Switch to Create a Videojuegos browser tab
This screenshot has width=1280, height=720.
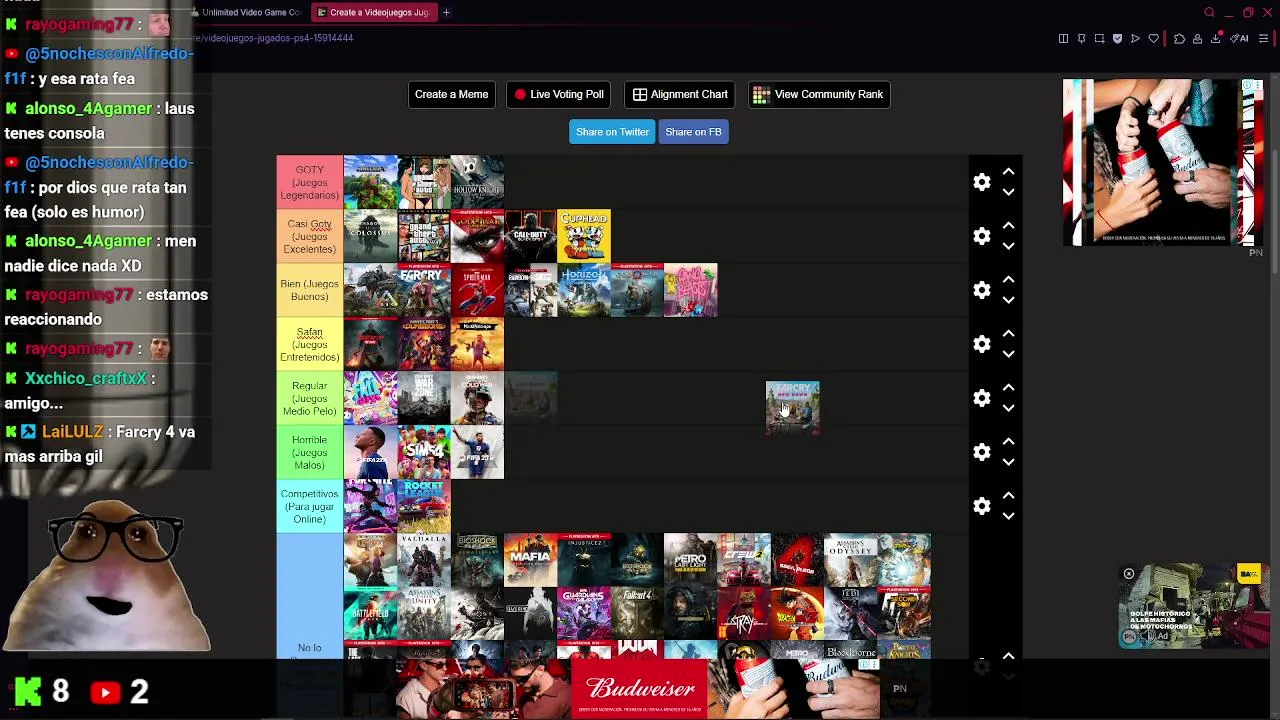coord(372,12)
